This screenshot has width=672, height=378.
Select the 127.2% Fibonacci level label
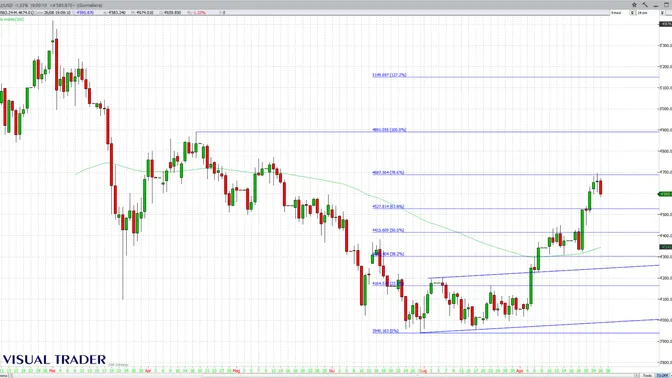389,75
